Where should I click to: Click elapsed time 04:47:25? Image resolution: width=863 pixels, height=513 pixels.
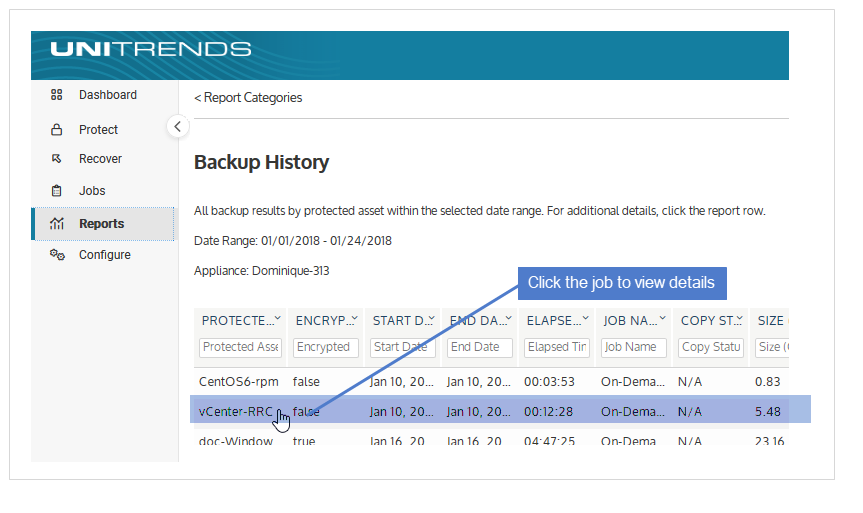pos(549,441)
